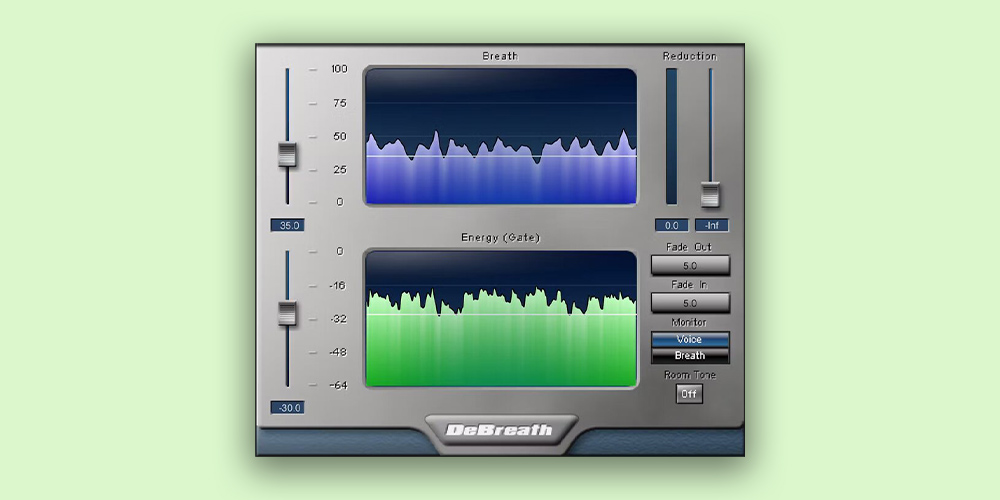The image size is (1000, 500).
Task: Click the -48 mark on Energy scale
Action: [x=338, y=352]
